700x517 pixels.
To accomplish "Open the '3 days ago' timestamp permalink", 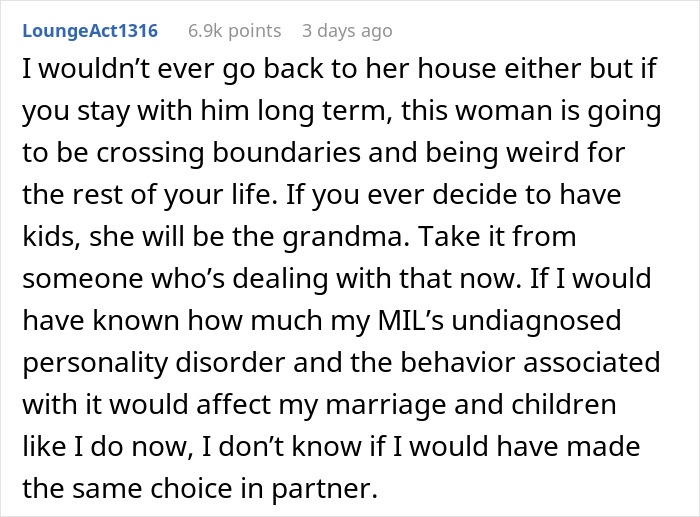I will tap(346, 31).
